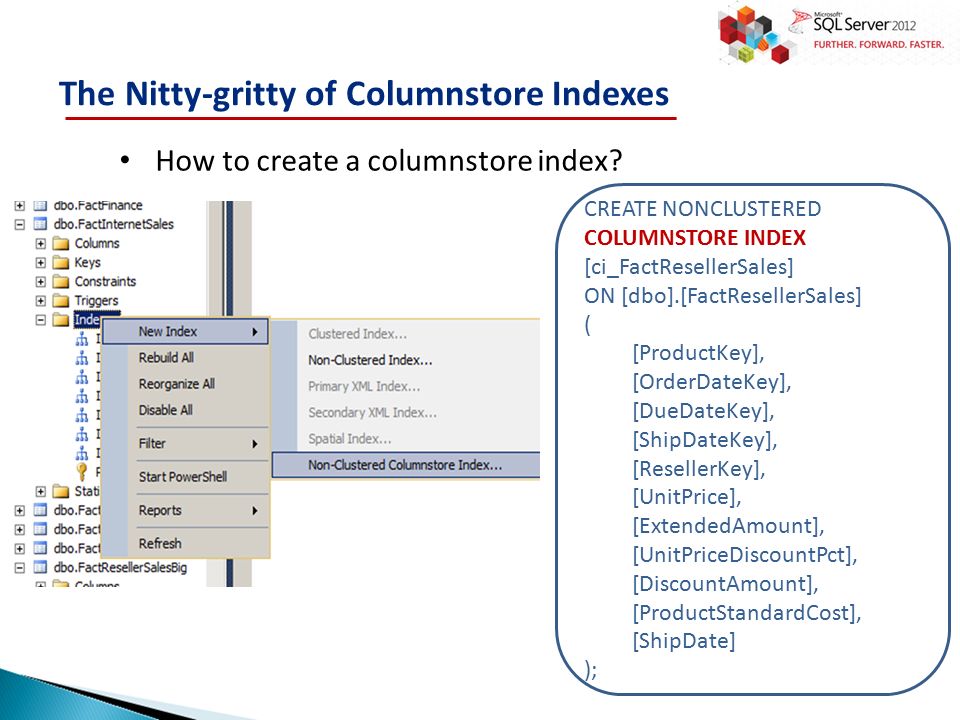Select Non-Clustered Index... submenu entry
960x720 pixels.
point(406,360)
